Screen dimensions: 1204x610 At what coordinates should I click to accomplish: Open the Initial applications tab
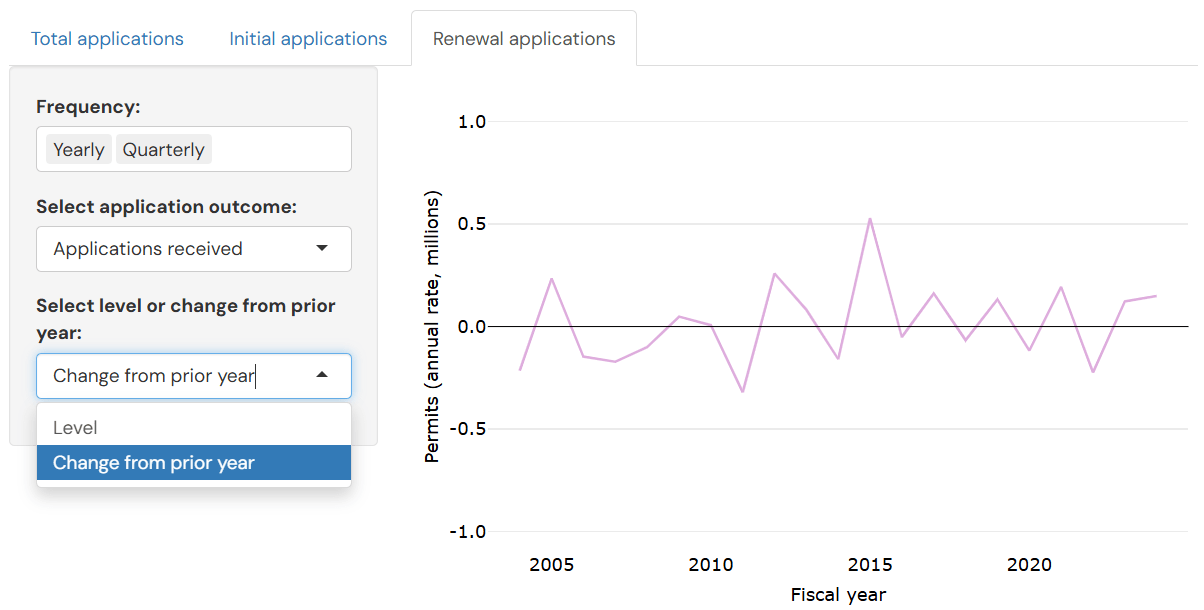308,39
